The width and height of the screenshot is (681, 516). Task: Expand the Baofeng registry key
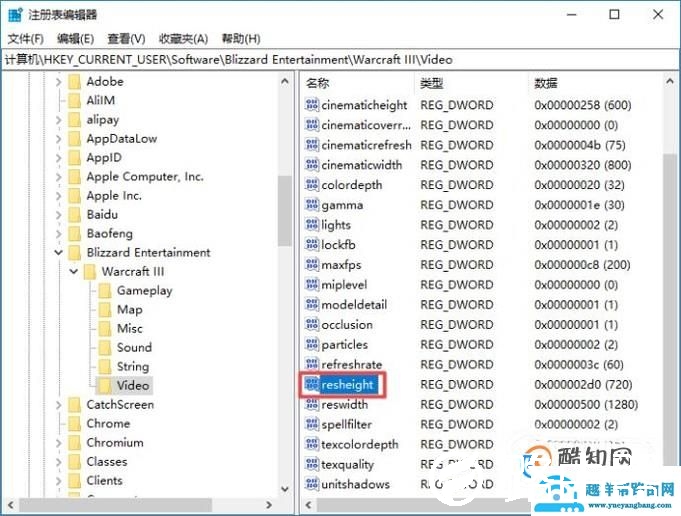pos(59,234)
